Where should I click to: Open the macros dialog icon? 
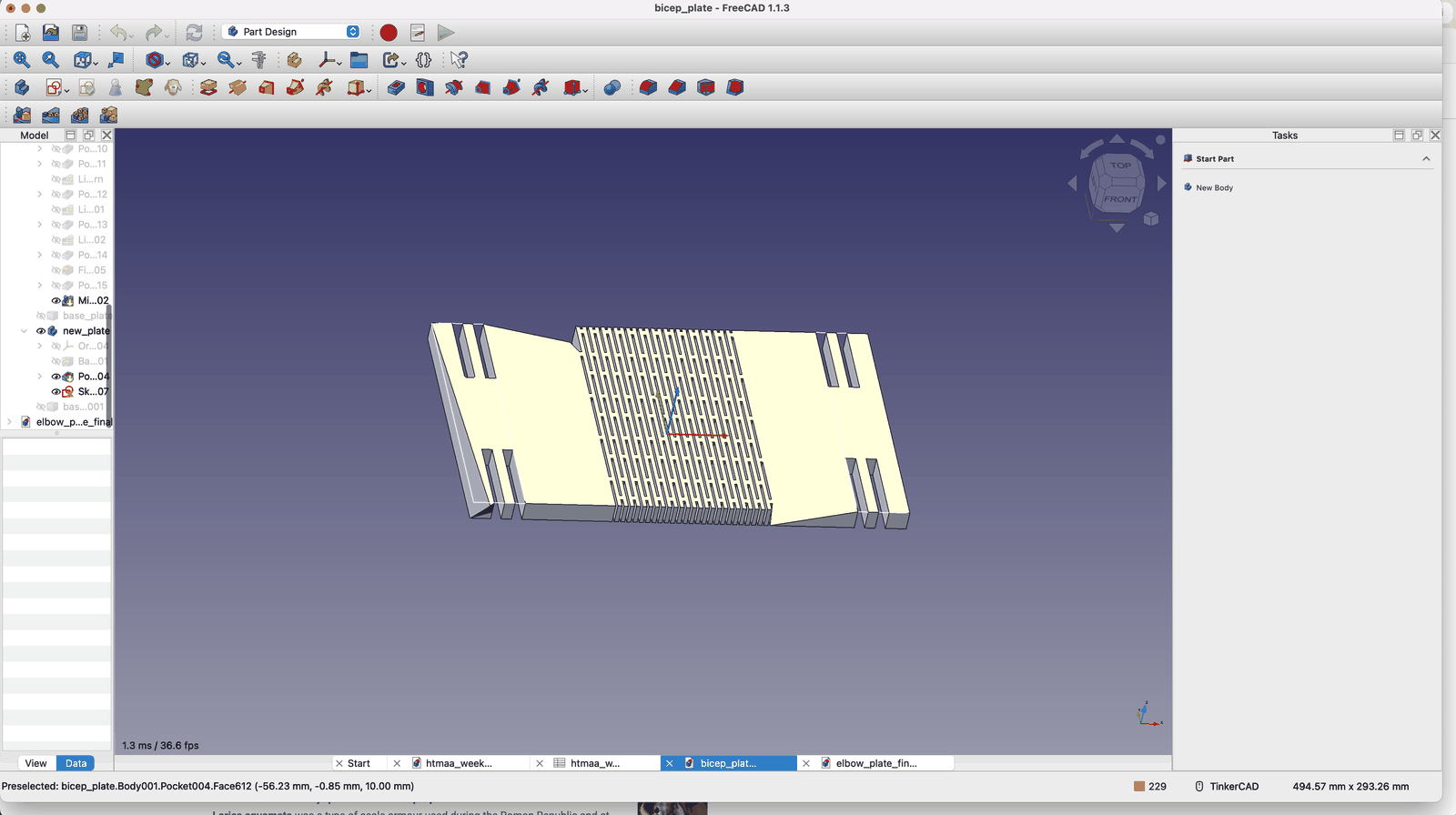pyautogui.click(x=418, y=33)
